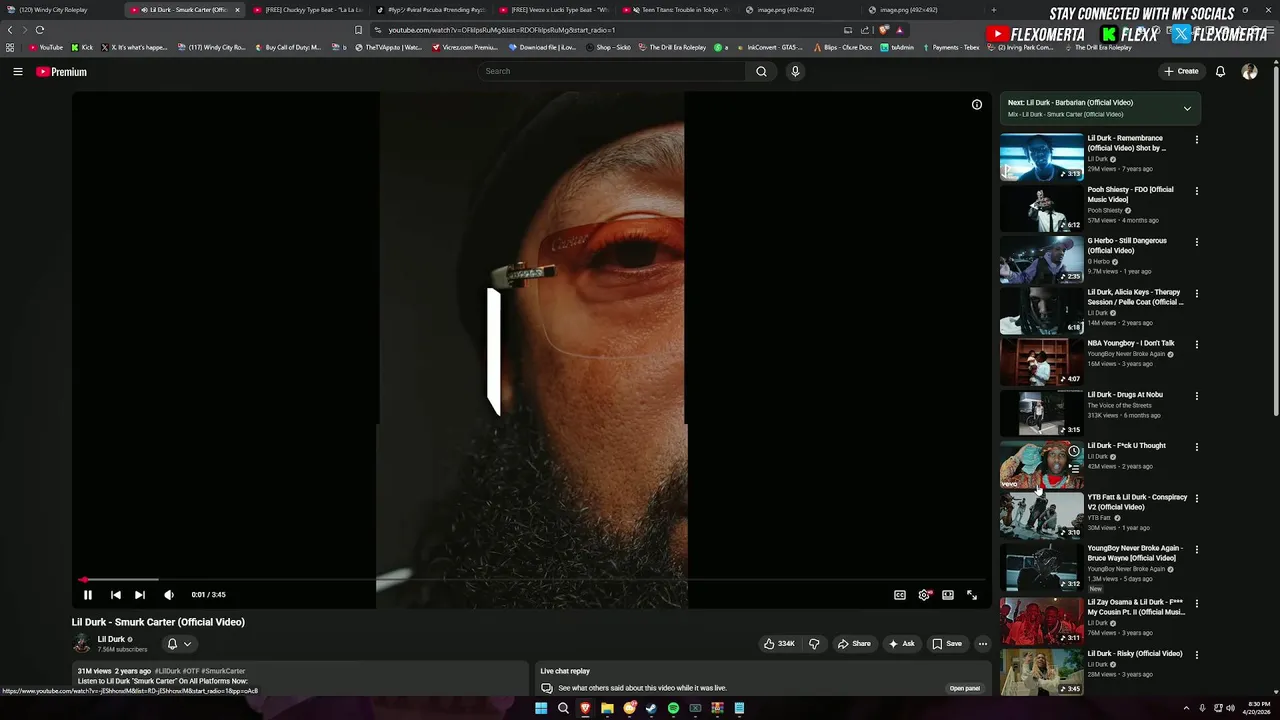The width and height of the screenshot is (1280, 720).
Task: Expand the Mix playlist queue chevron
Action: pos(1187,108)
